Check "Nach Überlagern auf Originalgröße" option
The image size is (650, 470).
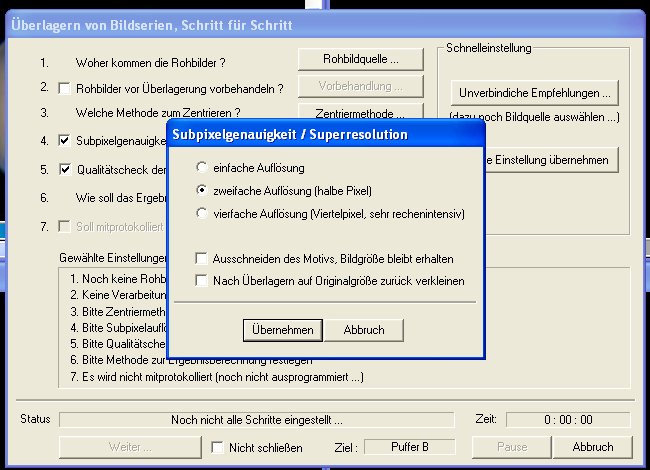[202, 281]
